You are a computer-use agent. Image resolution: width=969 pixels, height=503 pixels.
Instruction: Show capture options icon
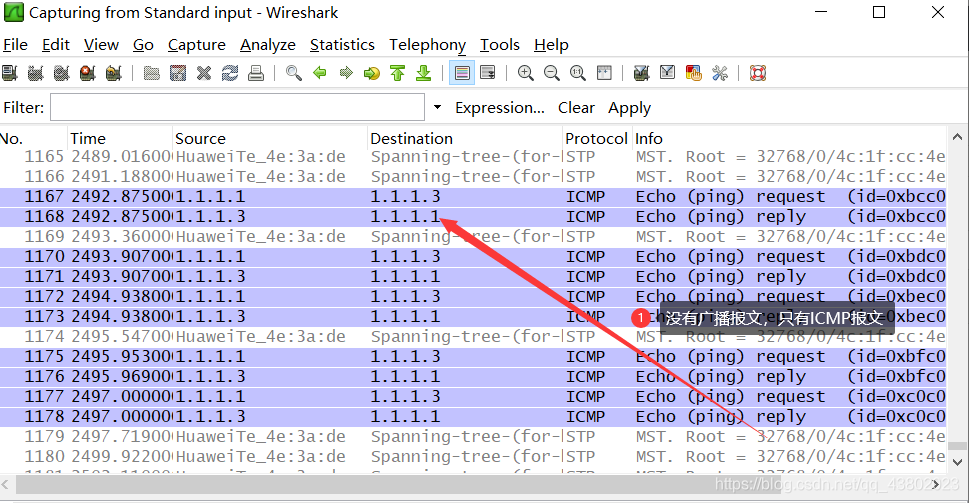[x=36, y=73]
